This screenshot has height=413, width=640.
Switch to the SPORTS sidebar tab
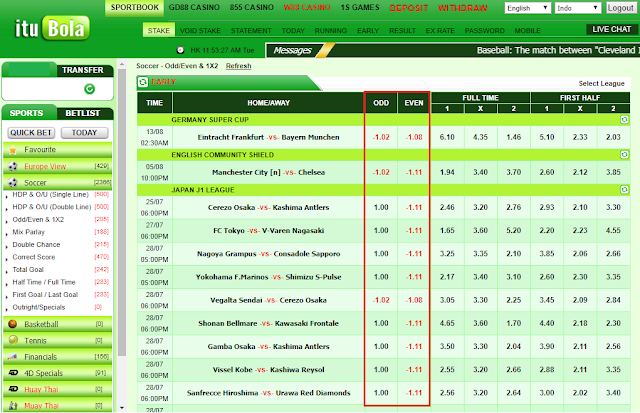click(x=27, y=113)
